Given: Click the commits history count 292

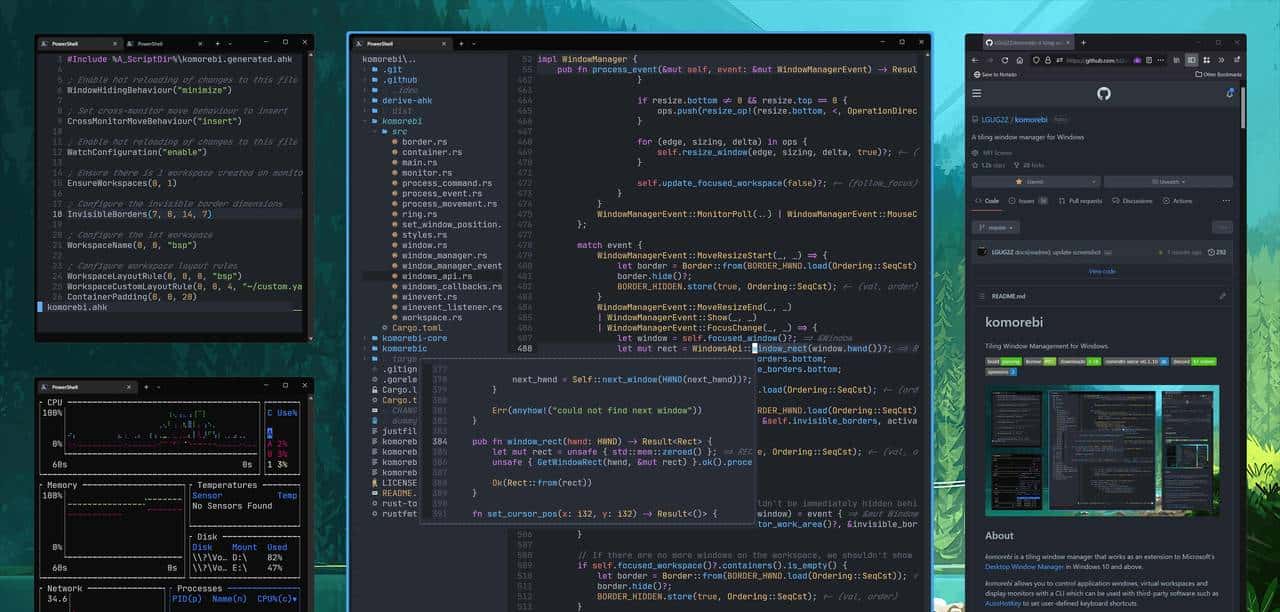Looking at the screenshot, I should click(x=1218, y=252).
